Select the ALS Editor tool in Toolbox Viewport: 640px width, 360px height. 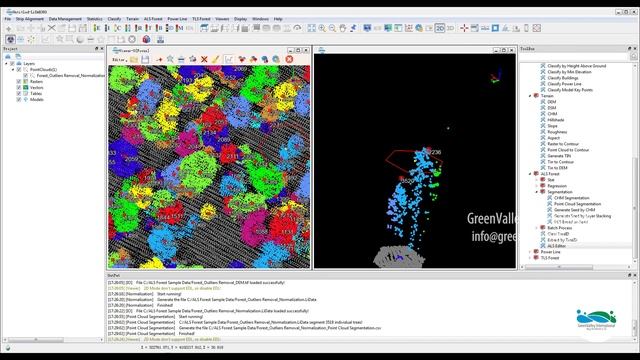(x=556, y=246)
